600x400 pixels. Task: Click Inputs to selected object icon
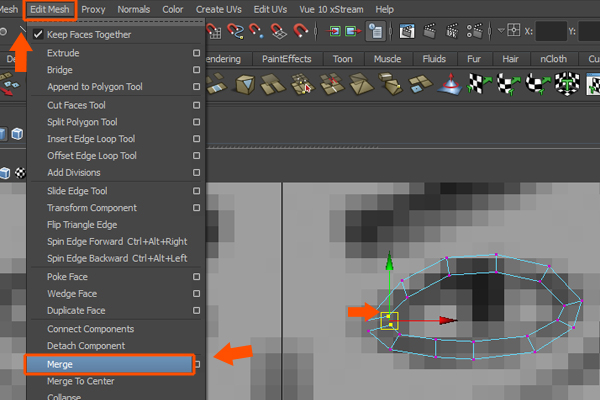coord(333,31)
